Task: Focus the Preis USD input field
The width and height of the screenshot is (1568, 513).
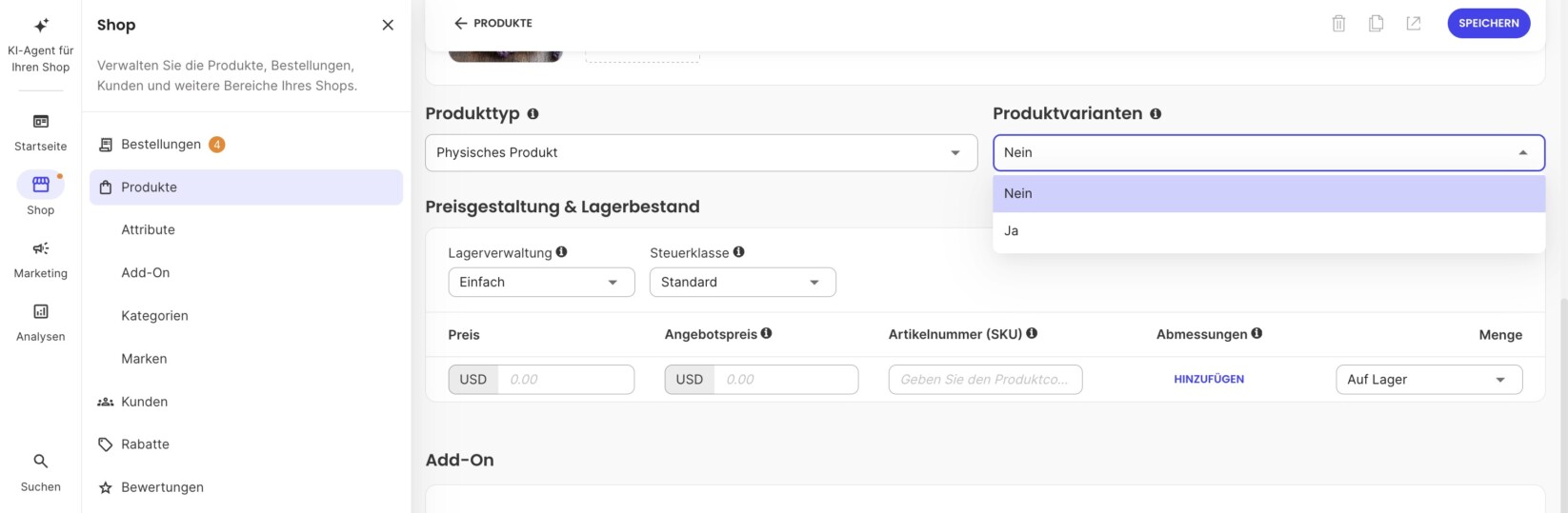Action: pos(566,379)
